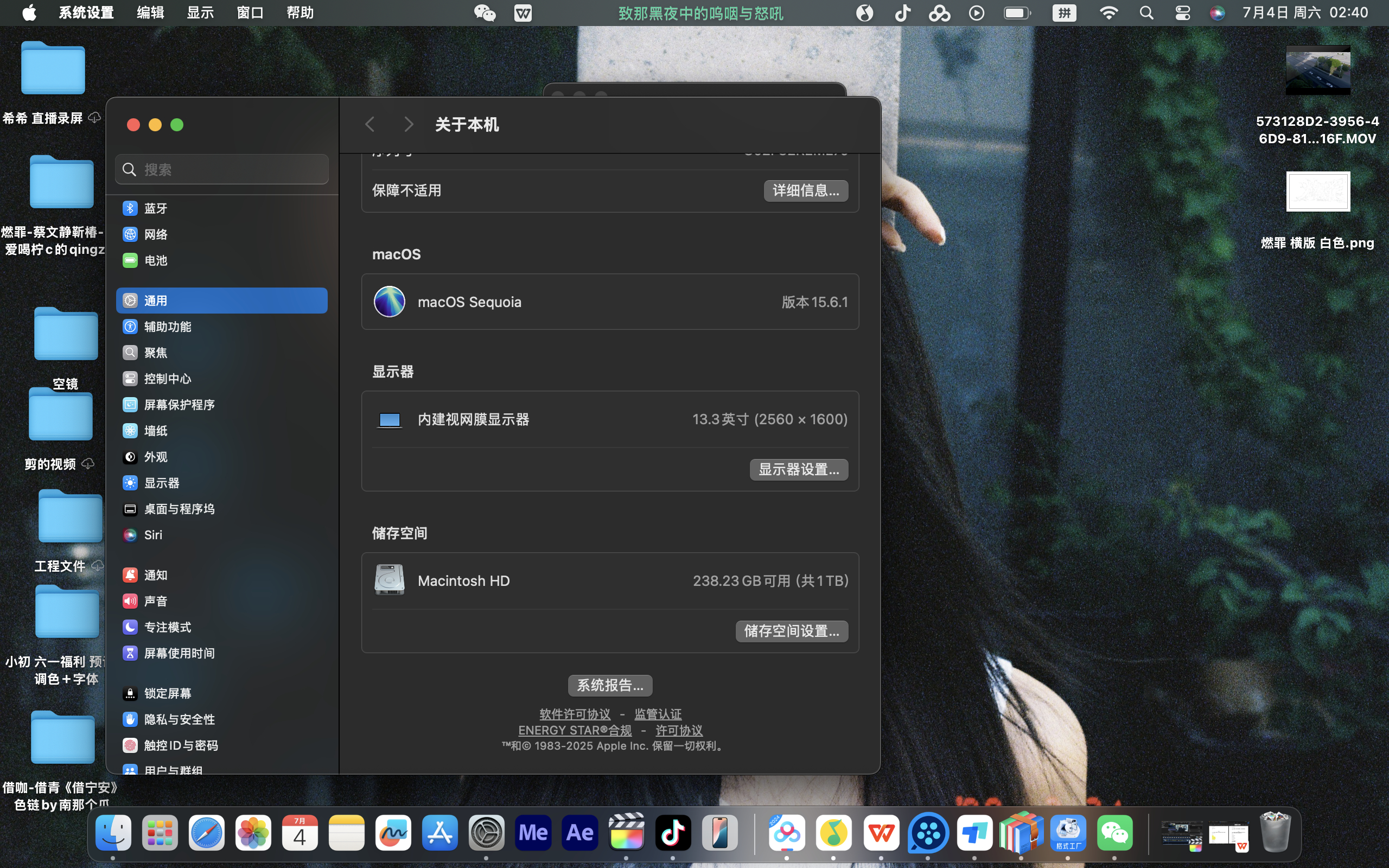Screen dimensions: 1389x868
Task: Select 声音 sound settings
Action: (221, 601)
